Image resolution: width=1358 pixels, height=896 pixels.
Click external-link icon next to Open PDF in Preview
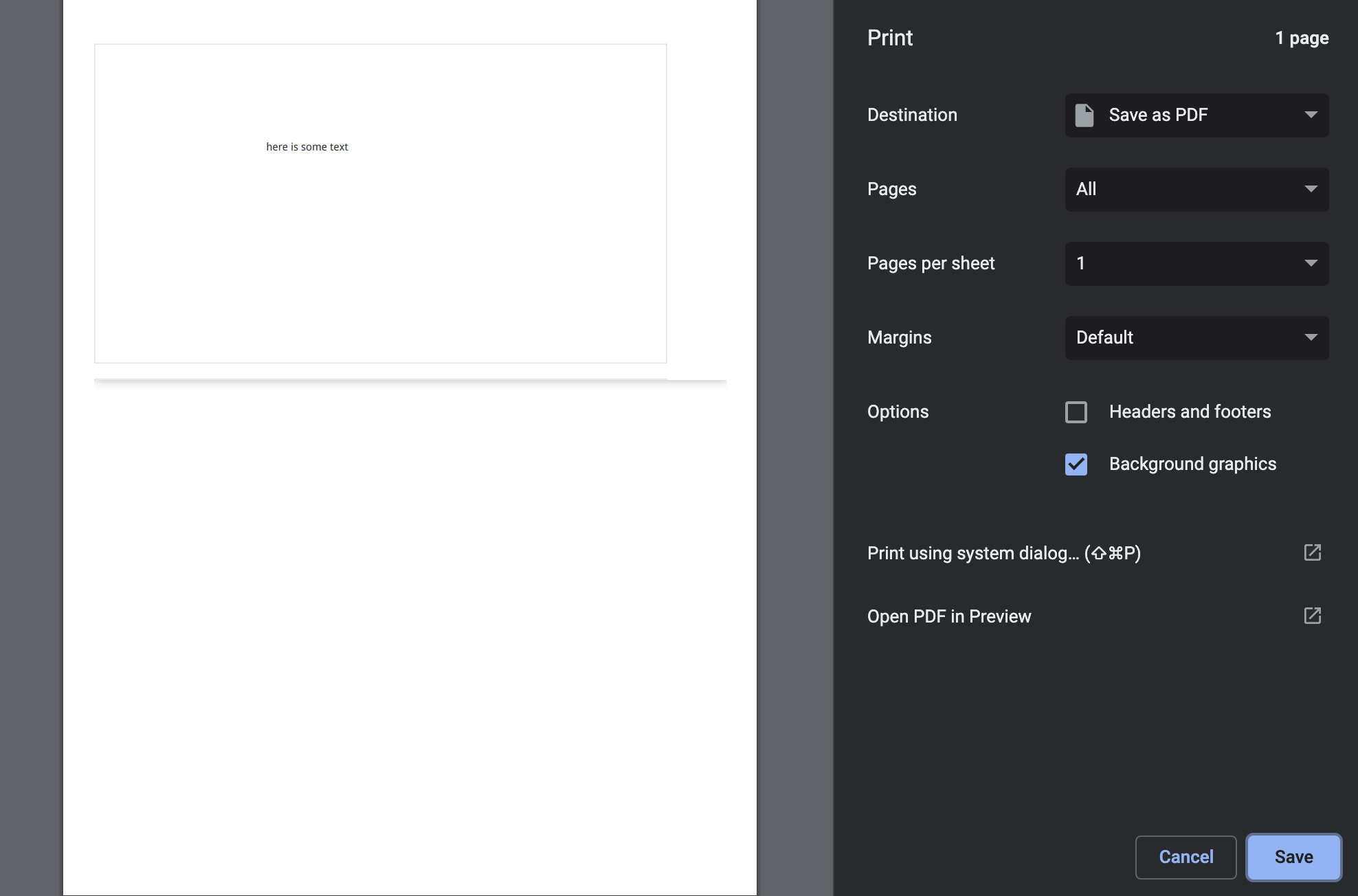[1312, 616]
